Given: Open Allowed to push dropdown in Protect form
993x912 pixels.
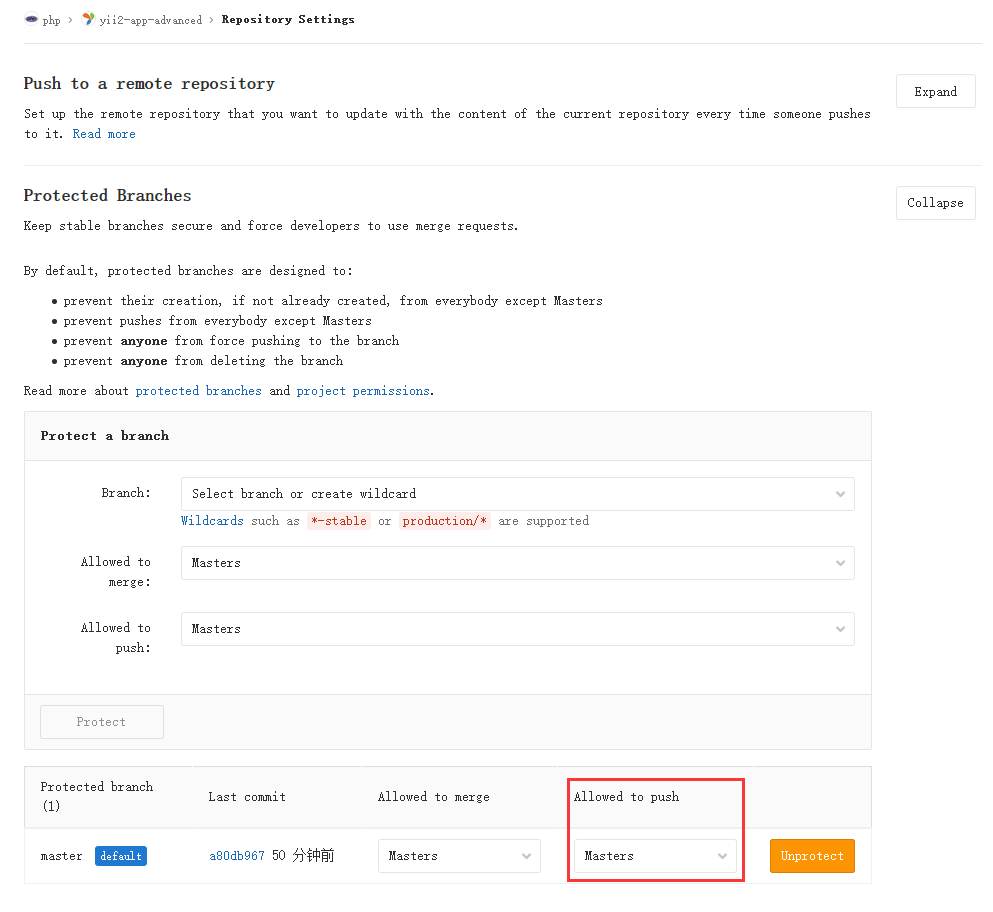Looking at the screenshot, I should tap(517, 629).
